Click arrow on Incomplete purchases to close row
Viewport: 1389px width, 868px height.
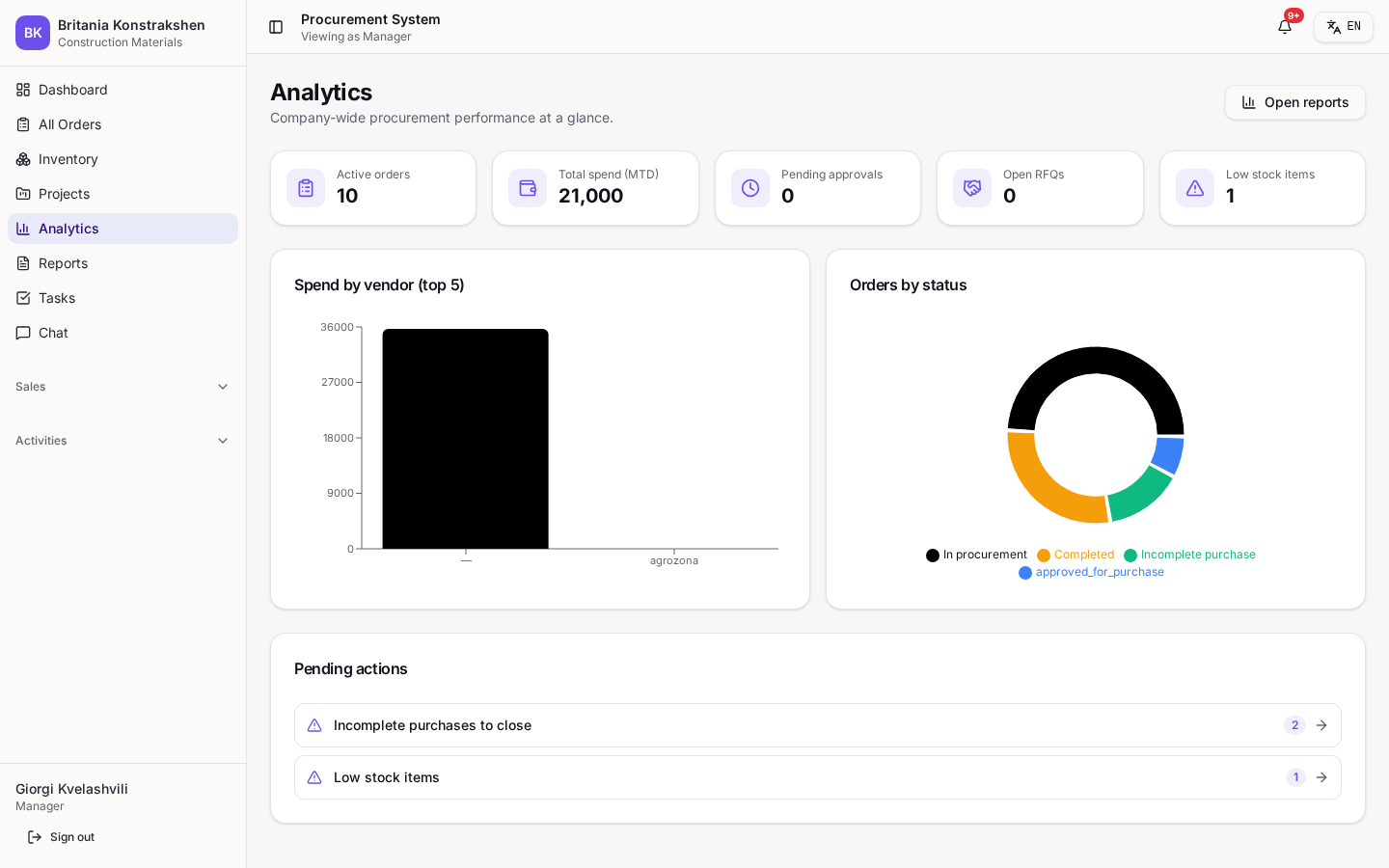(1321, 725)
